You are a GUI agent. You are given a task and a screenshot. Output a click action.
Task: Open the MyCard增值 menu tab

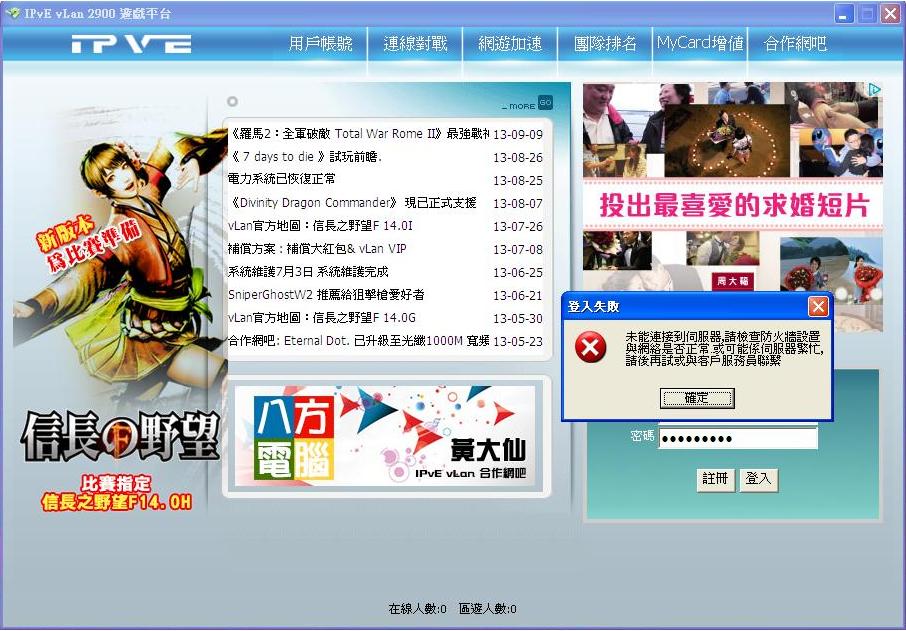(700, 43)
